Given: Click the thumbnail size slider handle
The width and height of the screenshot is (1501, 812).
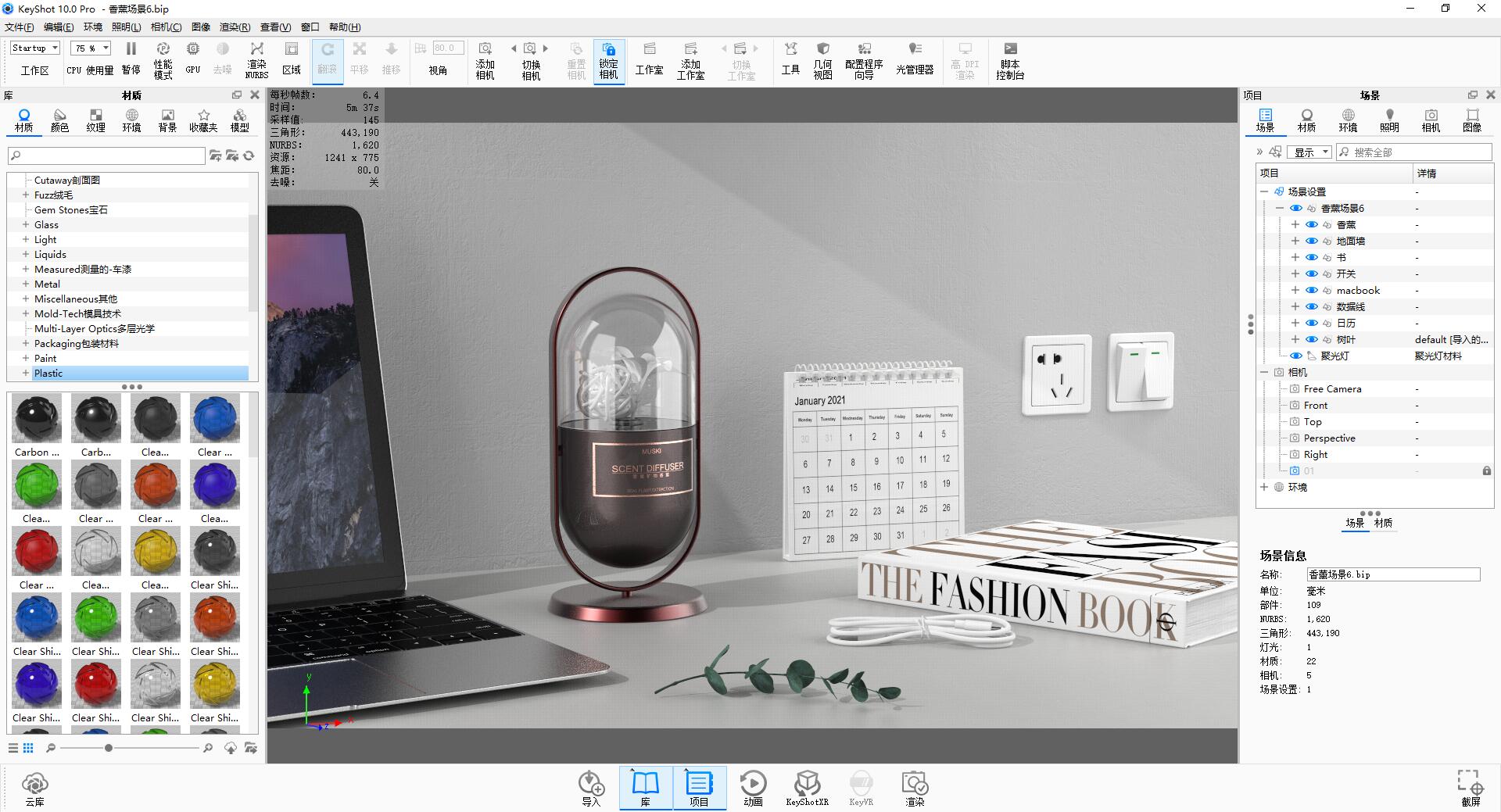Looking at the screenshot, I should point(109,748).
